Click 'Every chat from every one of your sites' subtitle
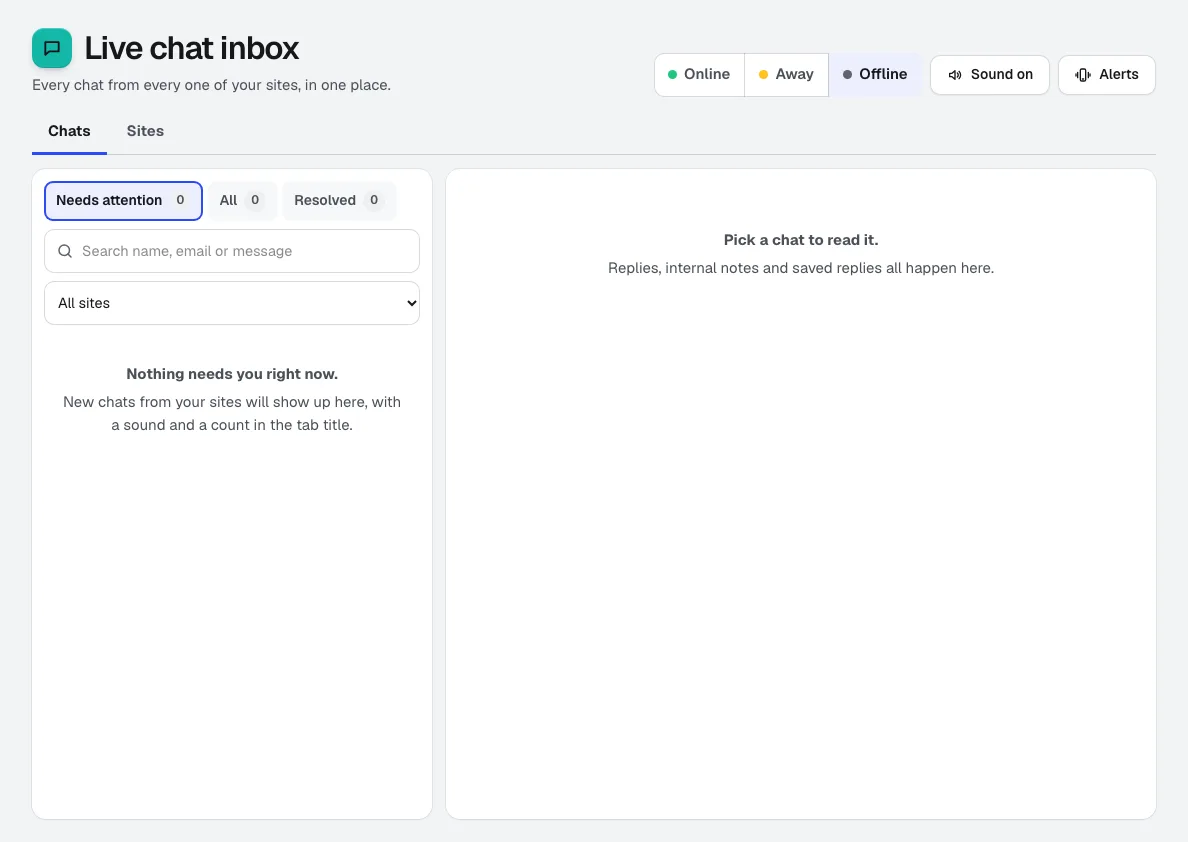 pyautogui.click(x=211, y=85)
